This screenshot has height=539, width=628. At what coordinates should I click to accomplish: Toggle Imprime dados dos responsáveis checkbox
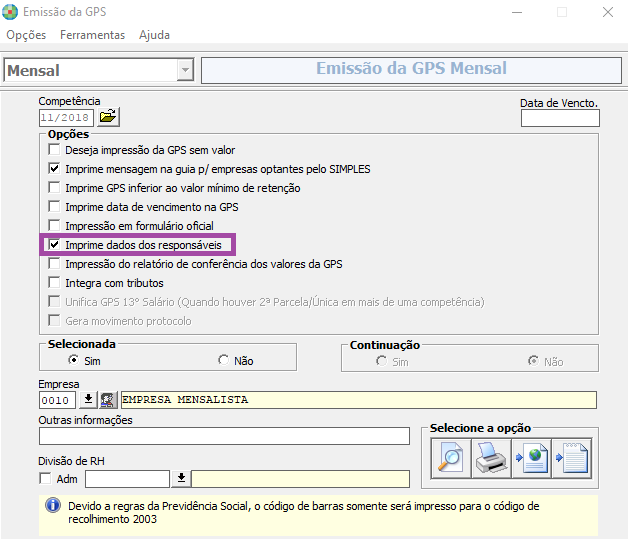point(54,244)
